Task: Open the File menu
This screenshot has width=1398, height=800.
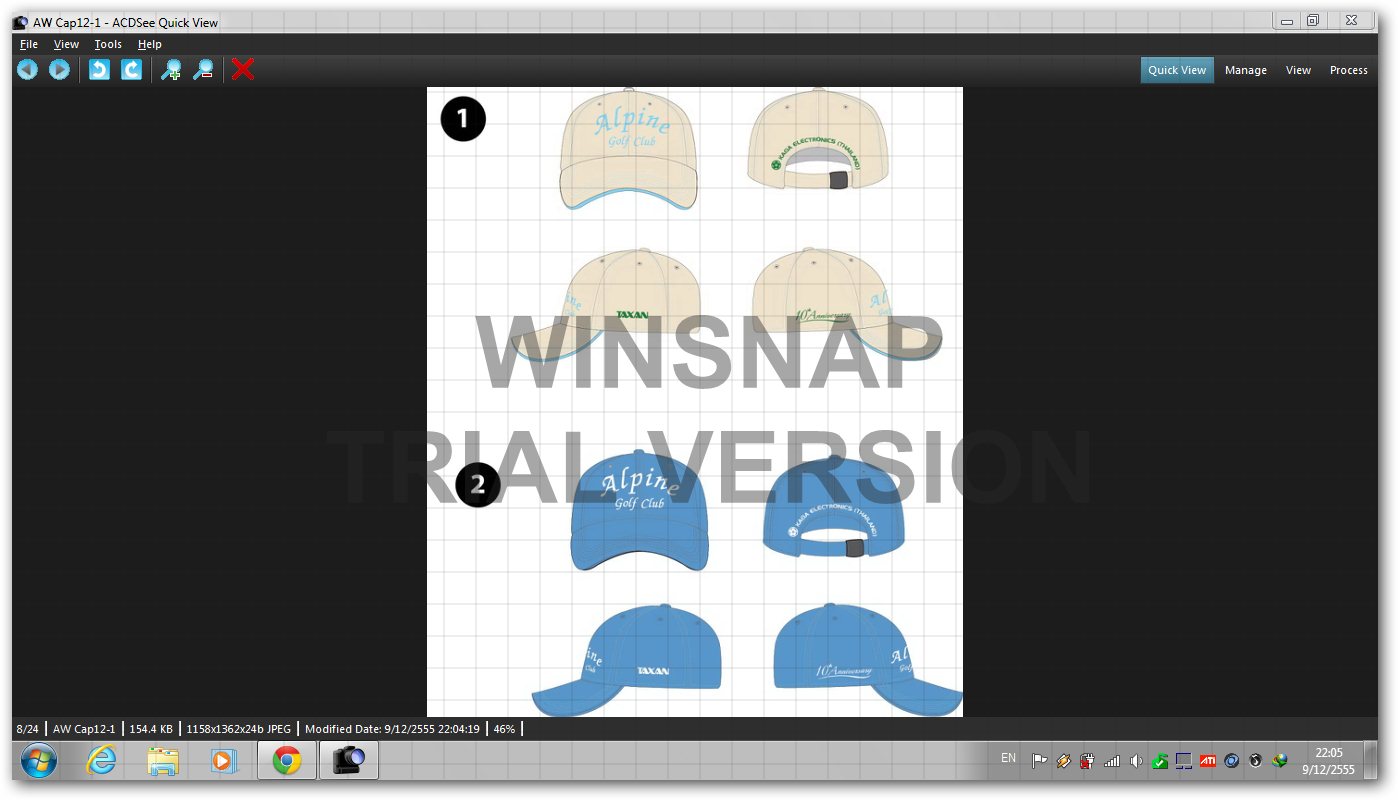Action: tap(29, 44)
